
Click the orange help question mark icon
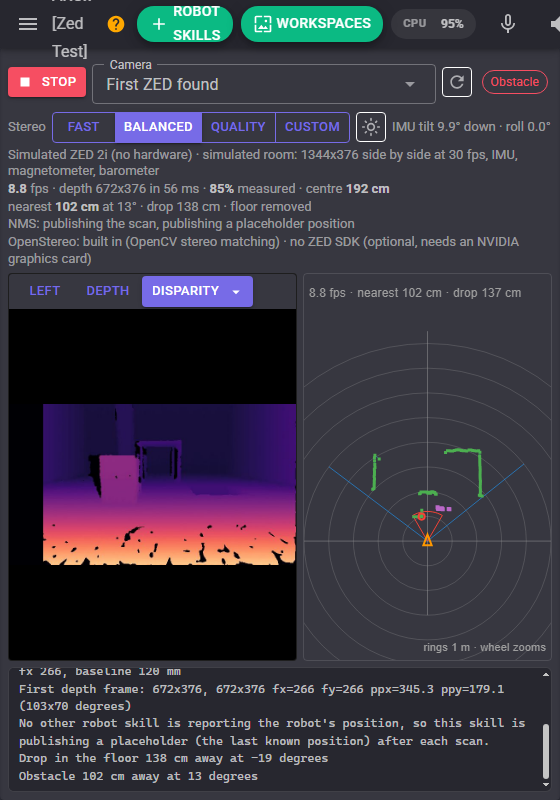116,24
